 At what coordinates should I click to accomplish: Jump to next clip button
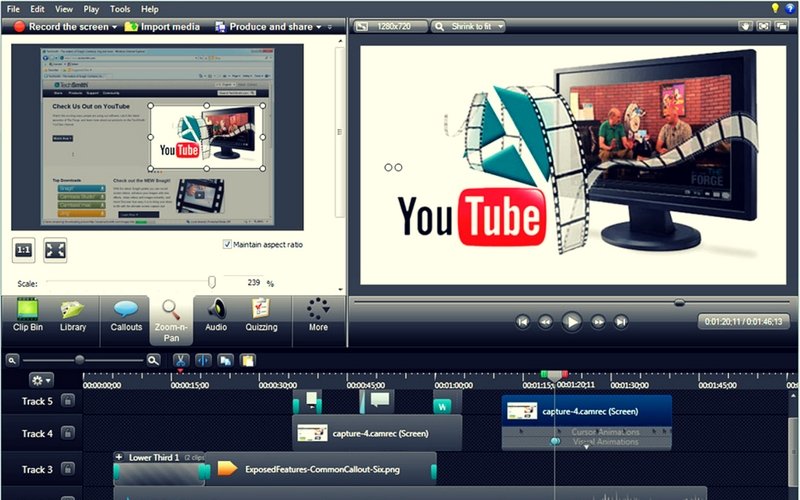(621, 322)
